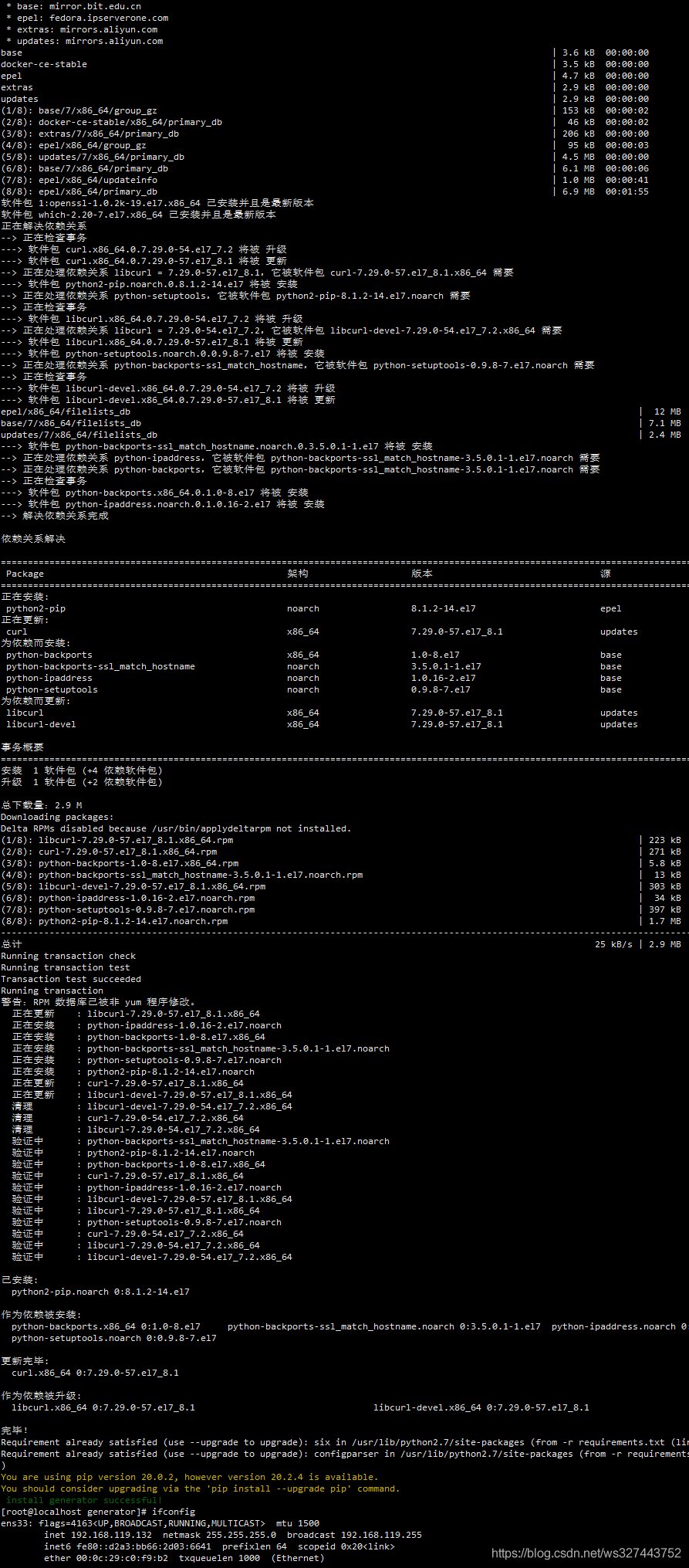This screenshot has width=689, height=1568.
Task: Click 'python2-pip' in the package table
Action: pos(35,608)
